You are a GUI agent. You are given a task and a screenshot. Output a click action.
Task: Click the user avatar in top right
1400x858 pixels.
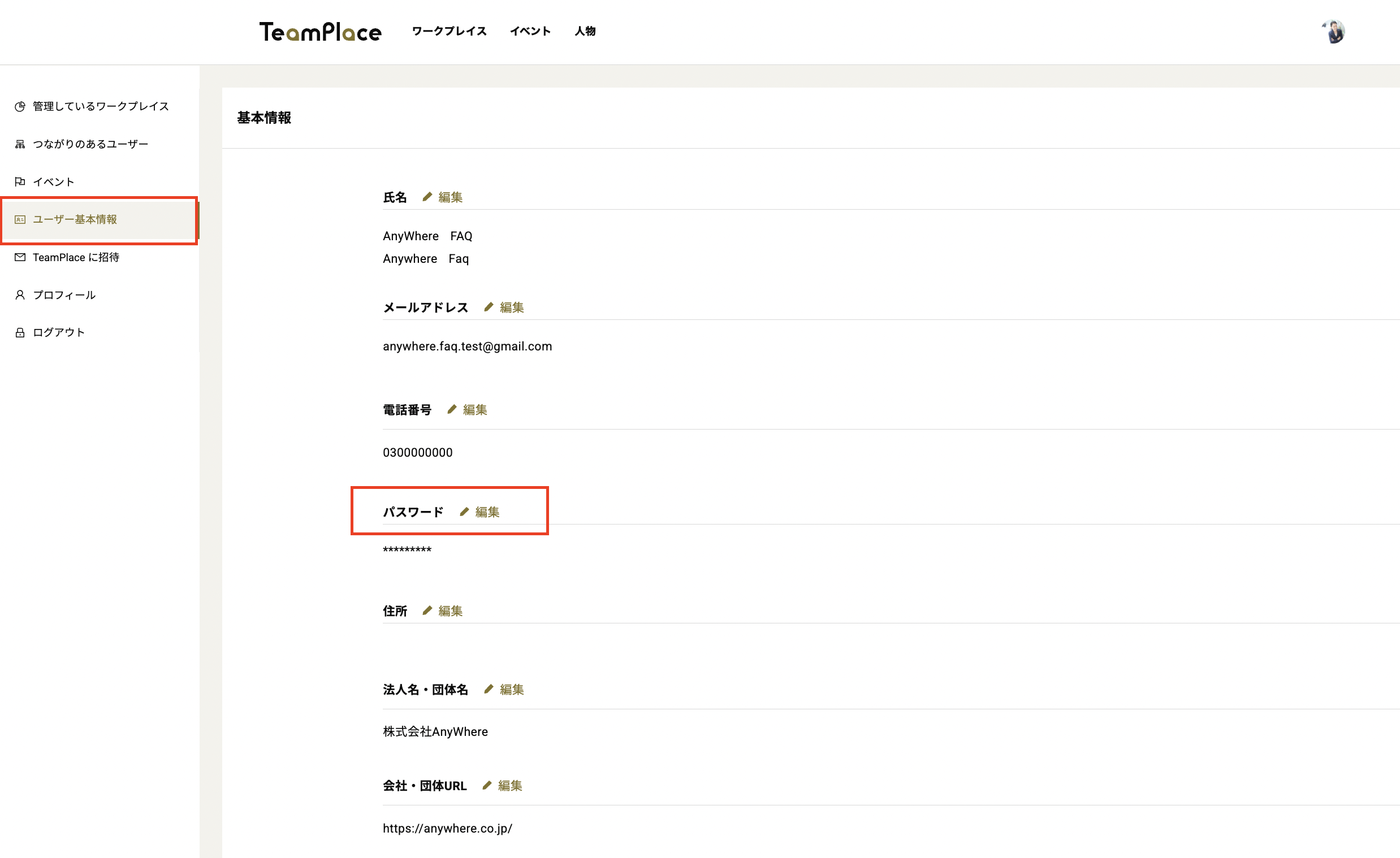(1333, 32)
